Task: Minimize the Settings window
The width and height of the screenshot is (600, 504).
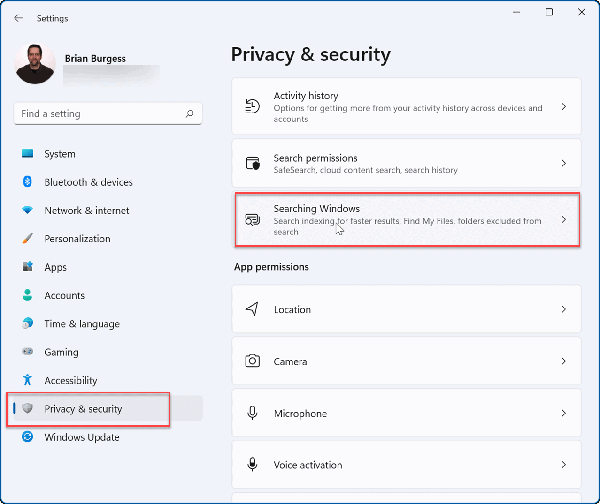Action: 516,12
